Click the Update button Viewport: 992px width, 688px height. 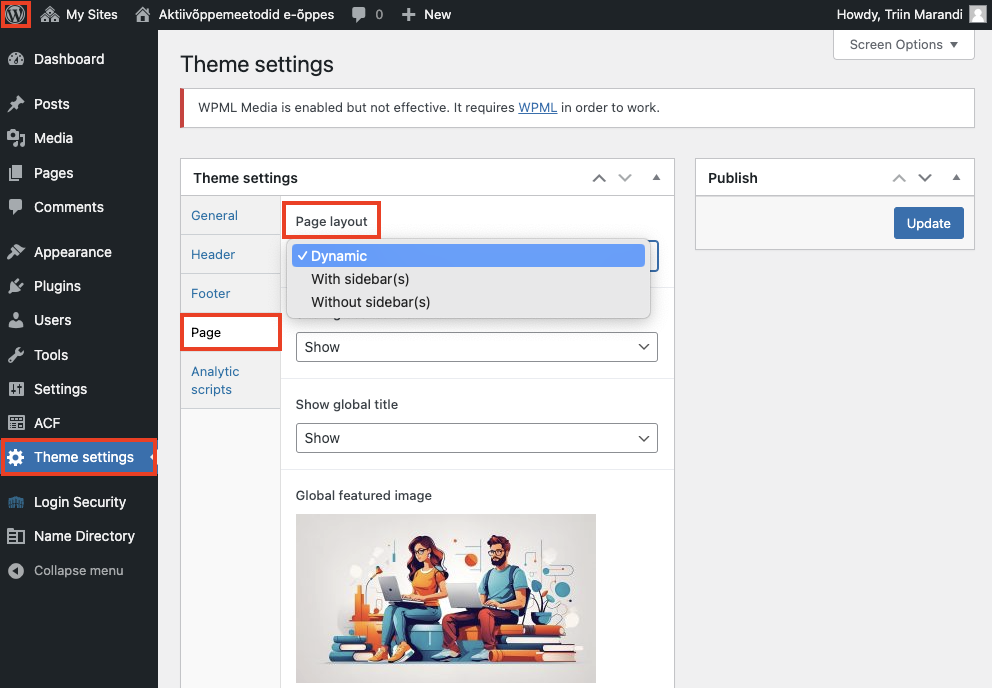pyautogui.click(x=928, y=223)
